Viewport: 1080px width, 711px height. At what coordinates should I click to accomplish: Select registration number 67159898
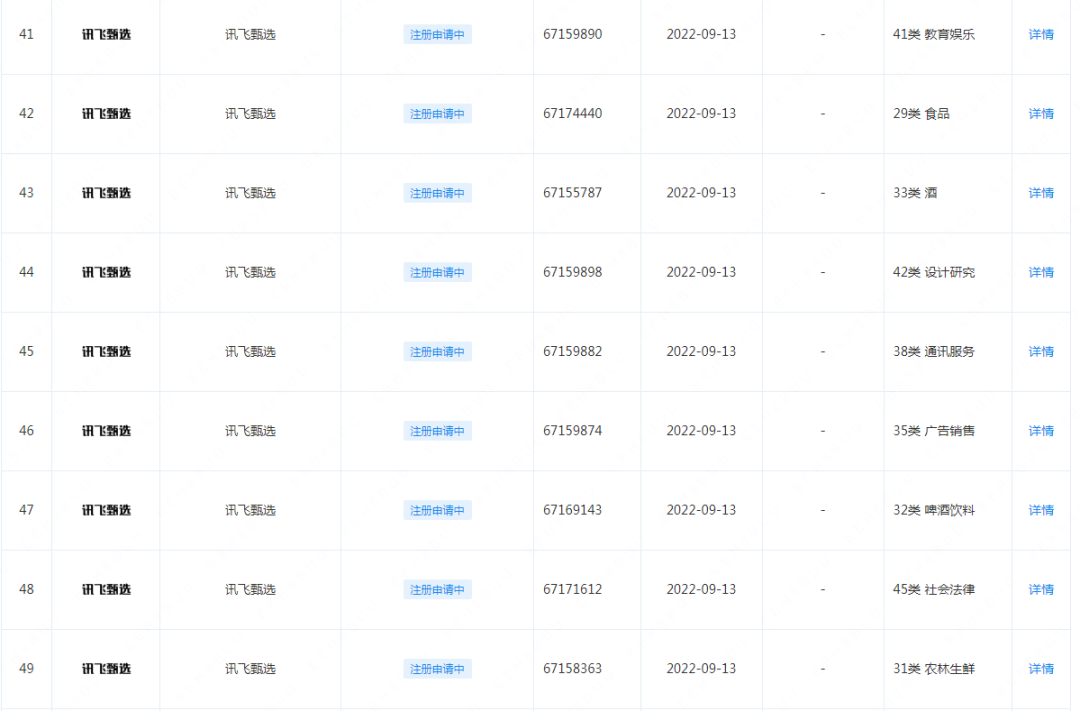pos(572,272)
